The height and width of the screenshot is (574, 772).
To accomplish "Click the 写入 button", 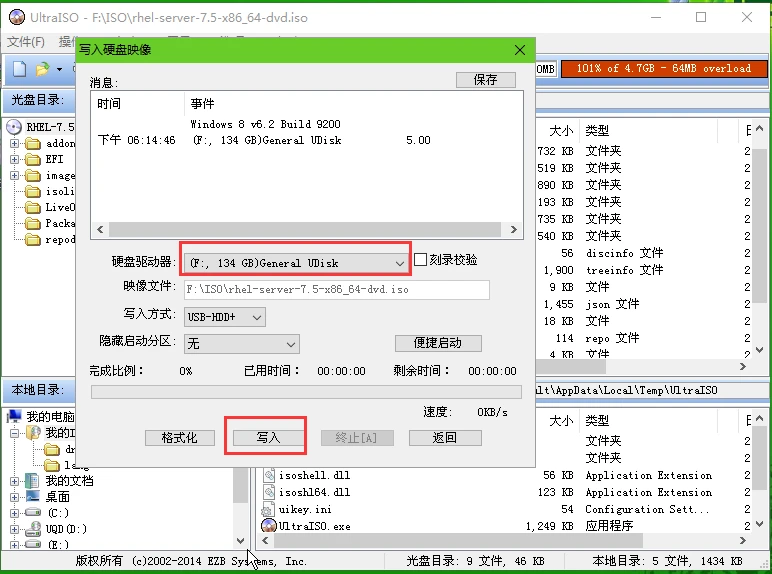I will [x=268, y=438].
